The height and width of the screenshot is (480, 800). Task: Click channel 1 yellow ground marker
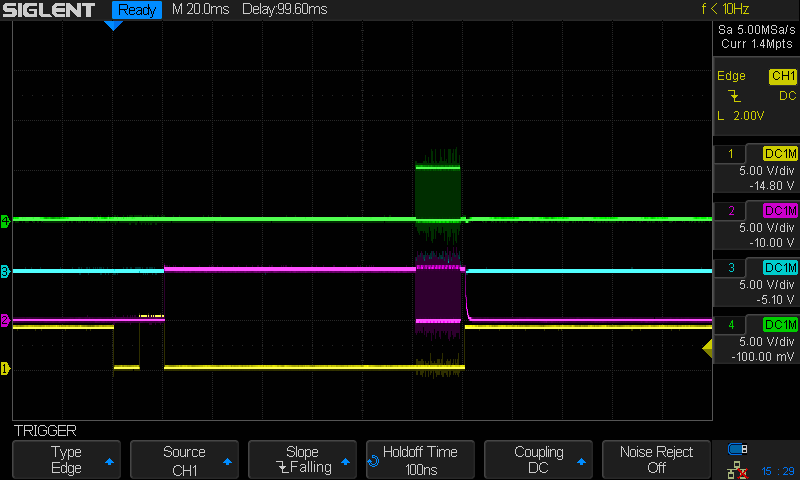tap(5, 368)
